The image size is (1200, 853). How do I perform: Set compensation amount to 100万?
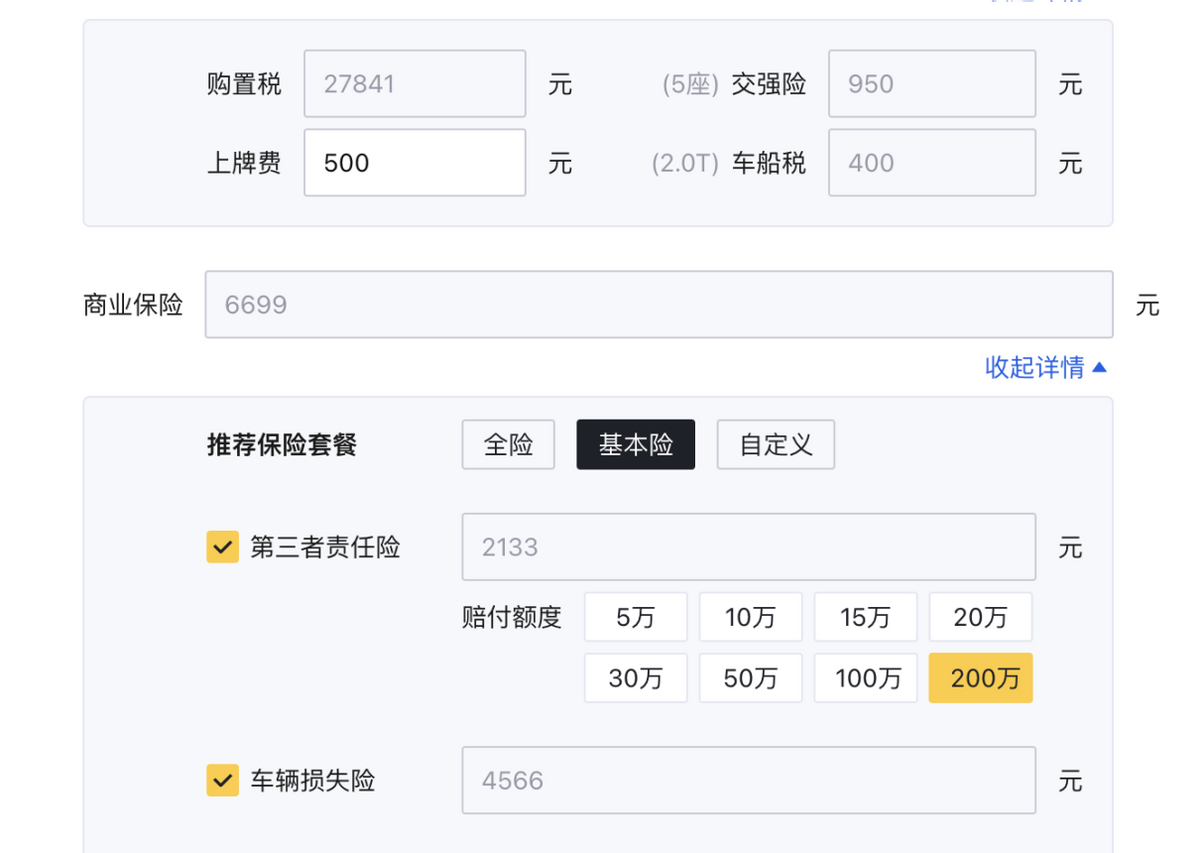865,679
